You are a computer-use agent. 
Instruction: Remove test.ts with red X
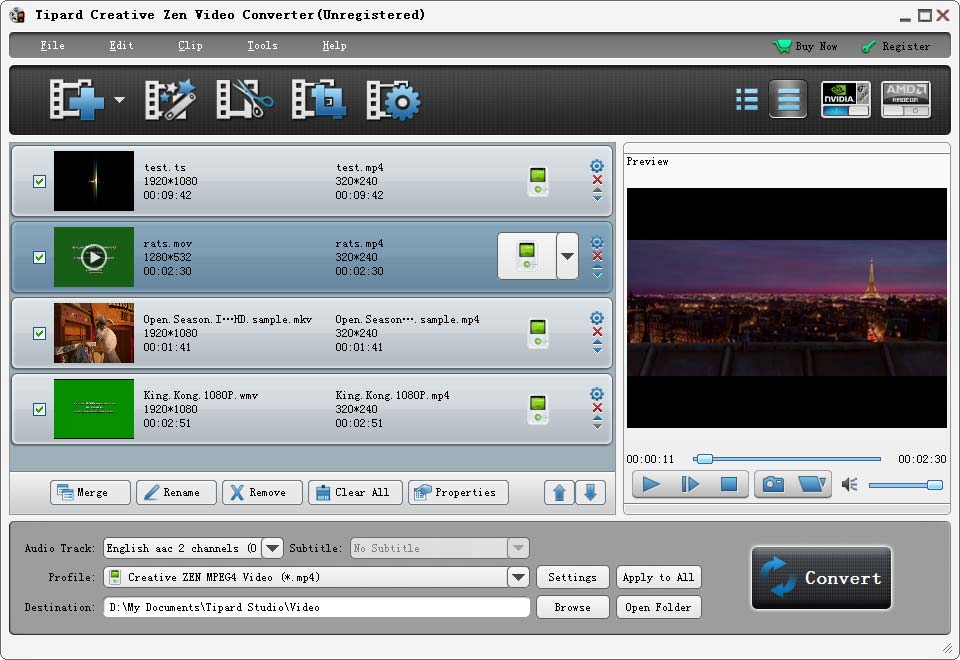click(x=597, y=180)
